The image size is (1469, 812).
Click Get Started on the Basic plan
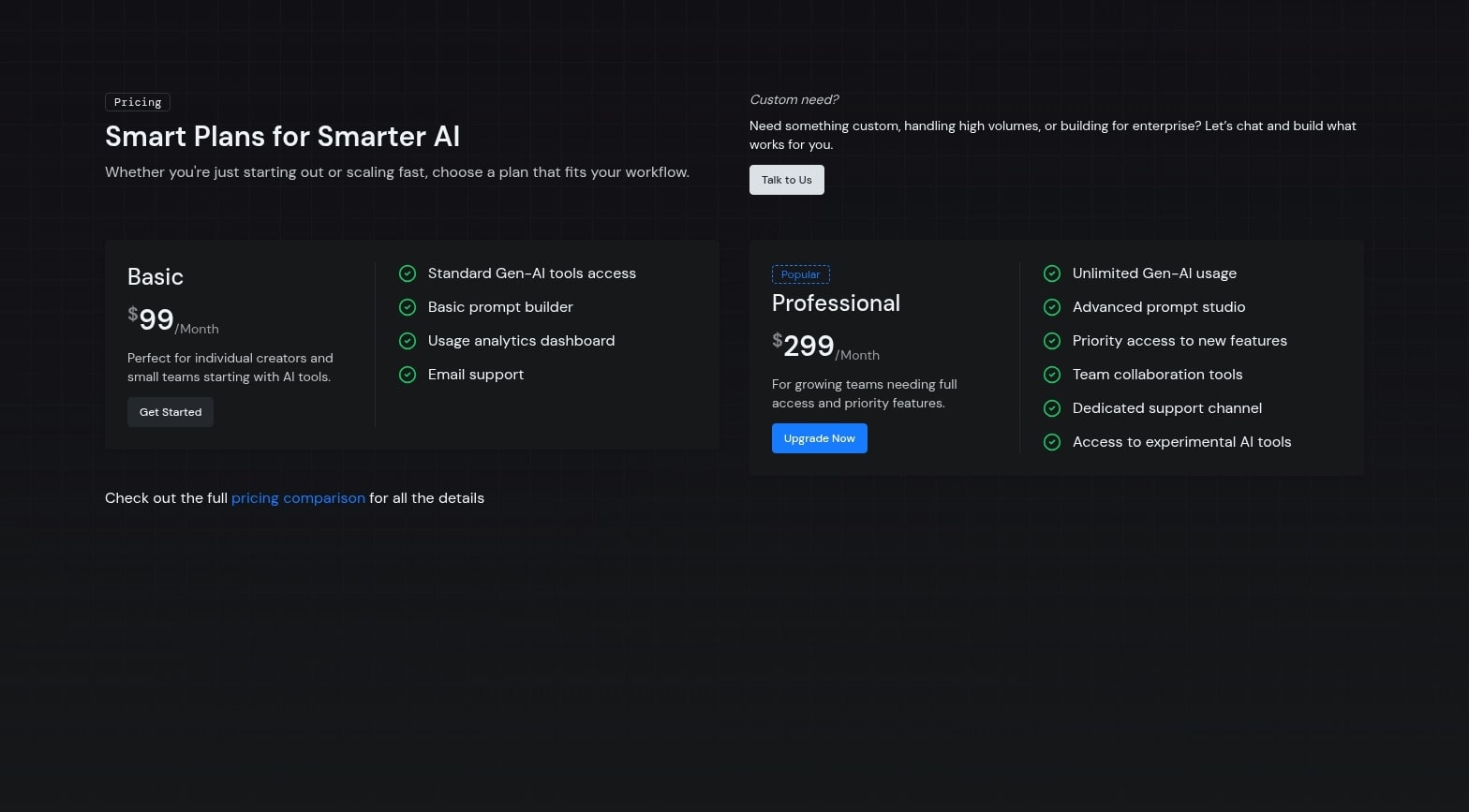pos(171,412)
